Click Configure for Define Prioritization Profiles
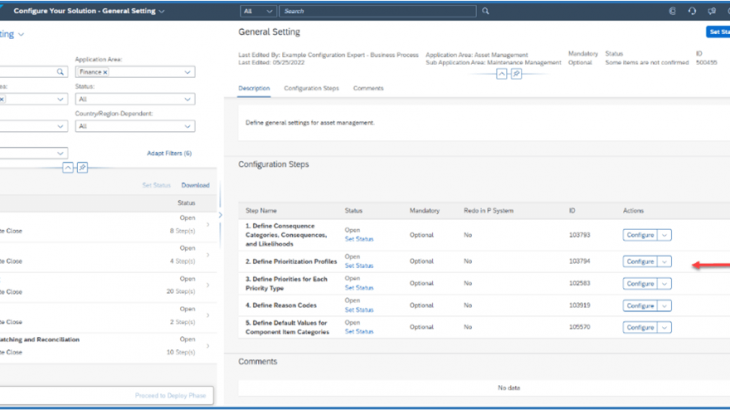The width and height of the screenshot is (730, 410). click(x=640, y=262)
